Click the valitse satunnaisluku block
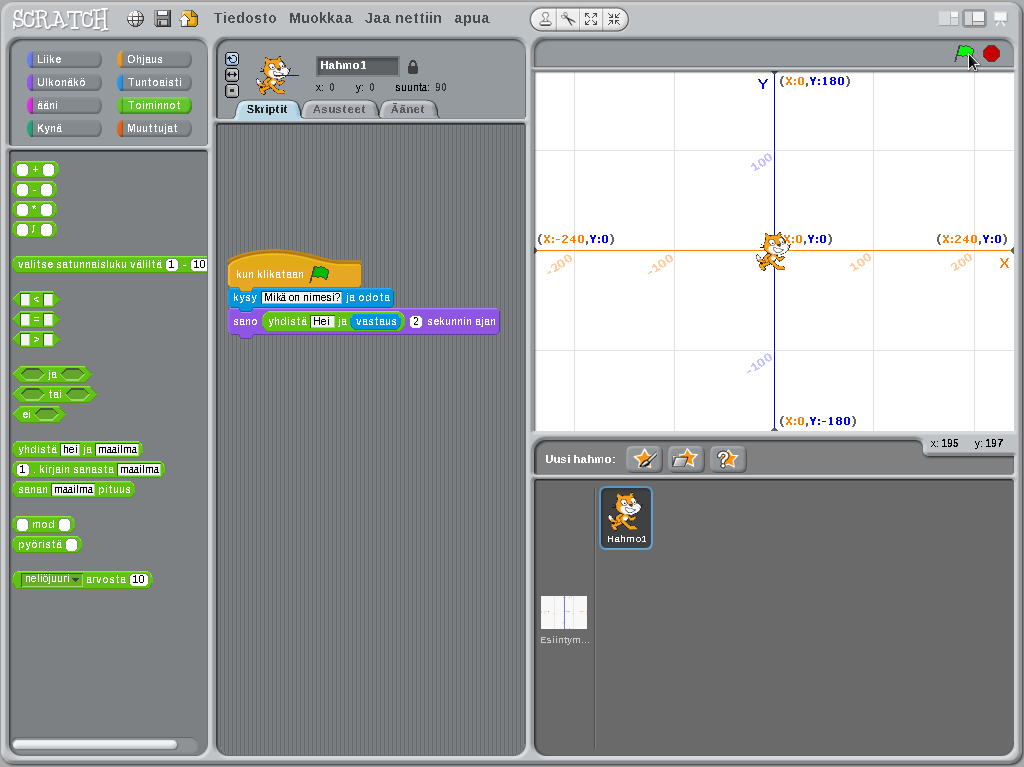 [110, 265]
